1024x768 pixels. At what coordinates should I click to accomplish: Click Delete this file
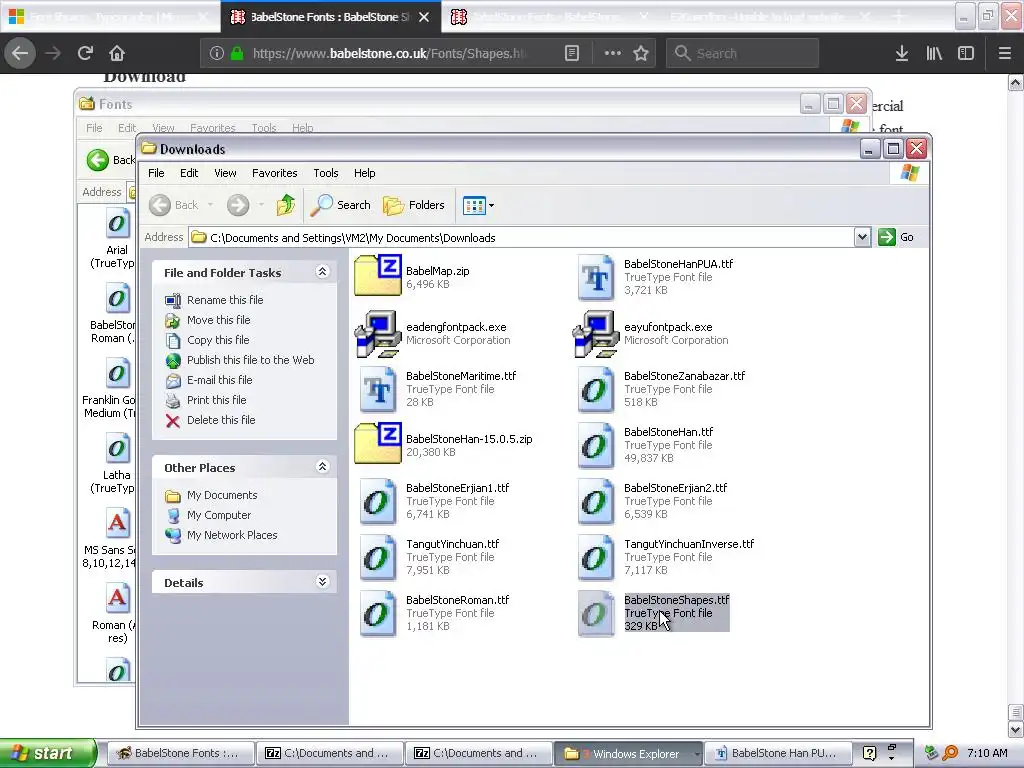[x=210, y=420]
